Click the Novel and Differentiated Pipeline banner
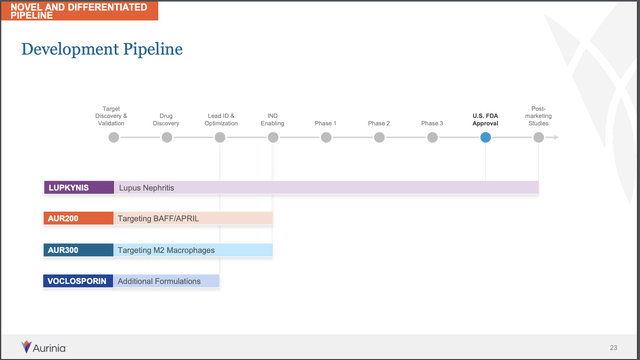The height and width of the screenshot is (360, 640). coord(79,11)
